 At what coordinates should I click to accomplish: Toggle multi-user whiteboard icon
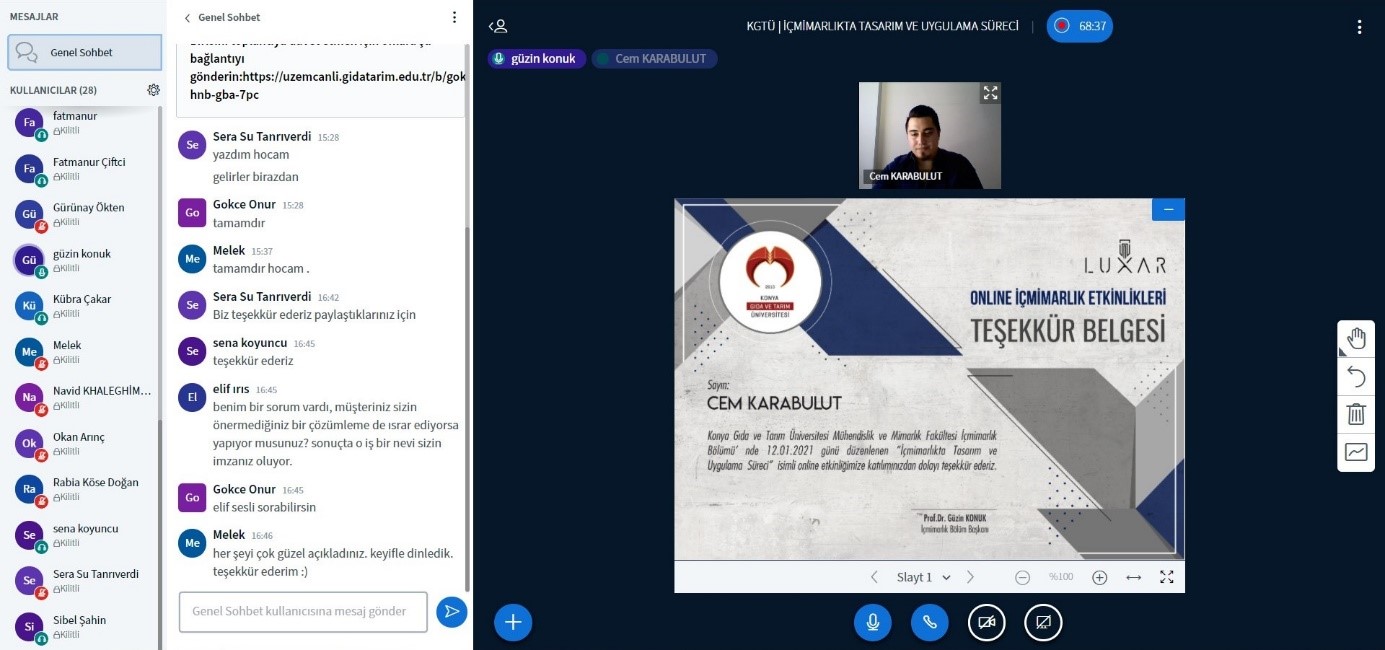pos(1356,451)
